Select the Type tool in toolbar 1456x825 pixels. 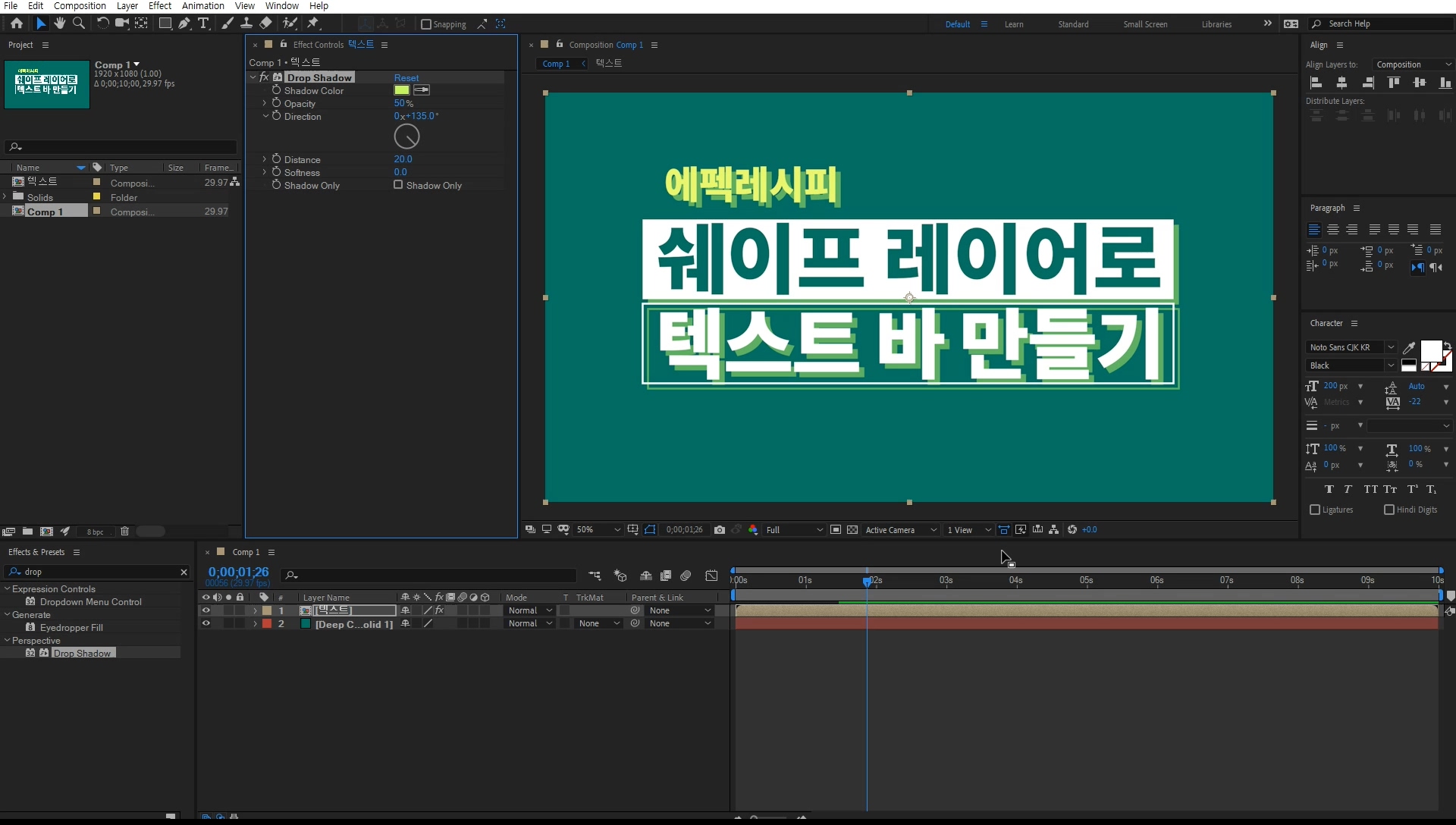(203, 24)
